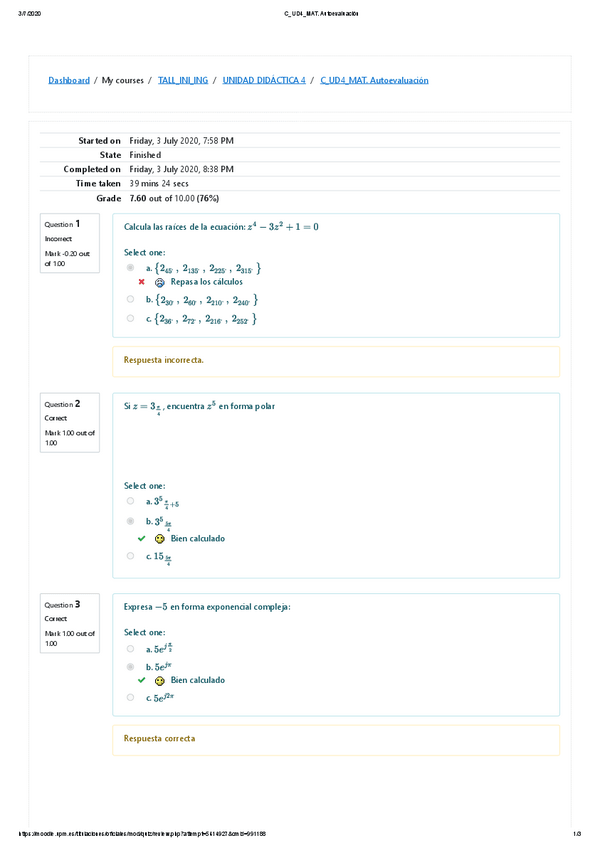This screenshot has width=600, height=848.
Task: Select option b in Question 3
Action: click(130, 667)
